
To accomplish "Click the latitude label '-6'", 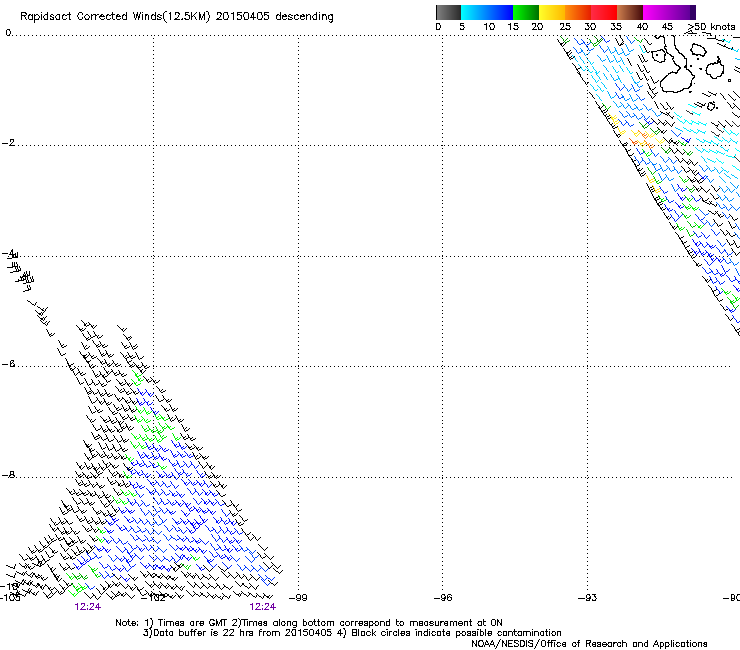I will (8, 363).
